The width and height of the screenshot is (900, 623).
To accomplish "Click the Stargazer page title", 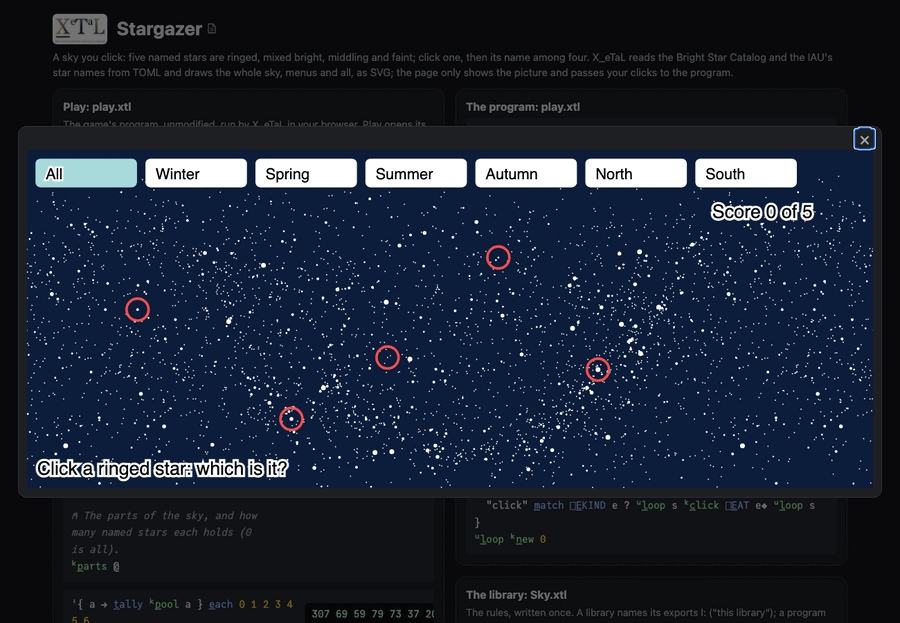I will tap(159, 29).
